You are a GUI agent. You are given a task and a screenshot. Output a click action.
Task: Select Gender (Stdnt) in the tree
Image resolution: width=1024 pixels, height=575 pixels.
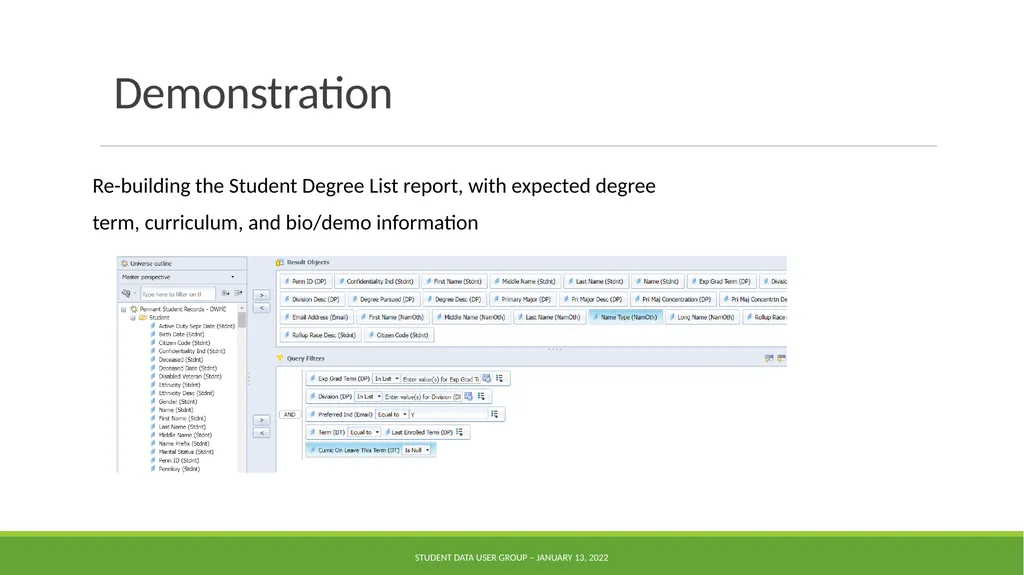(178, 402)
